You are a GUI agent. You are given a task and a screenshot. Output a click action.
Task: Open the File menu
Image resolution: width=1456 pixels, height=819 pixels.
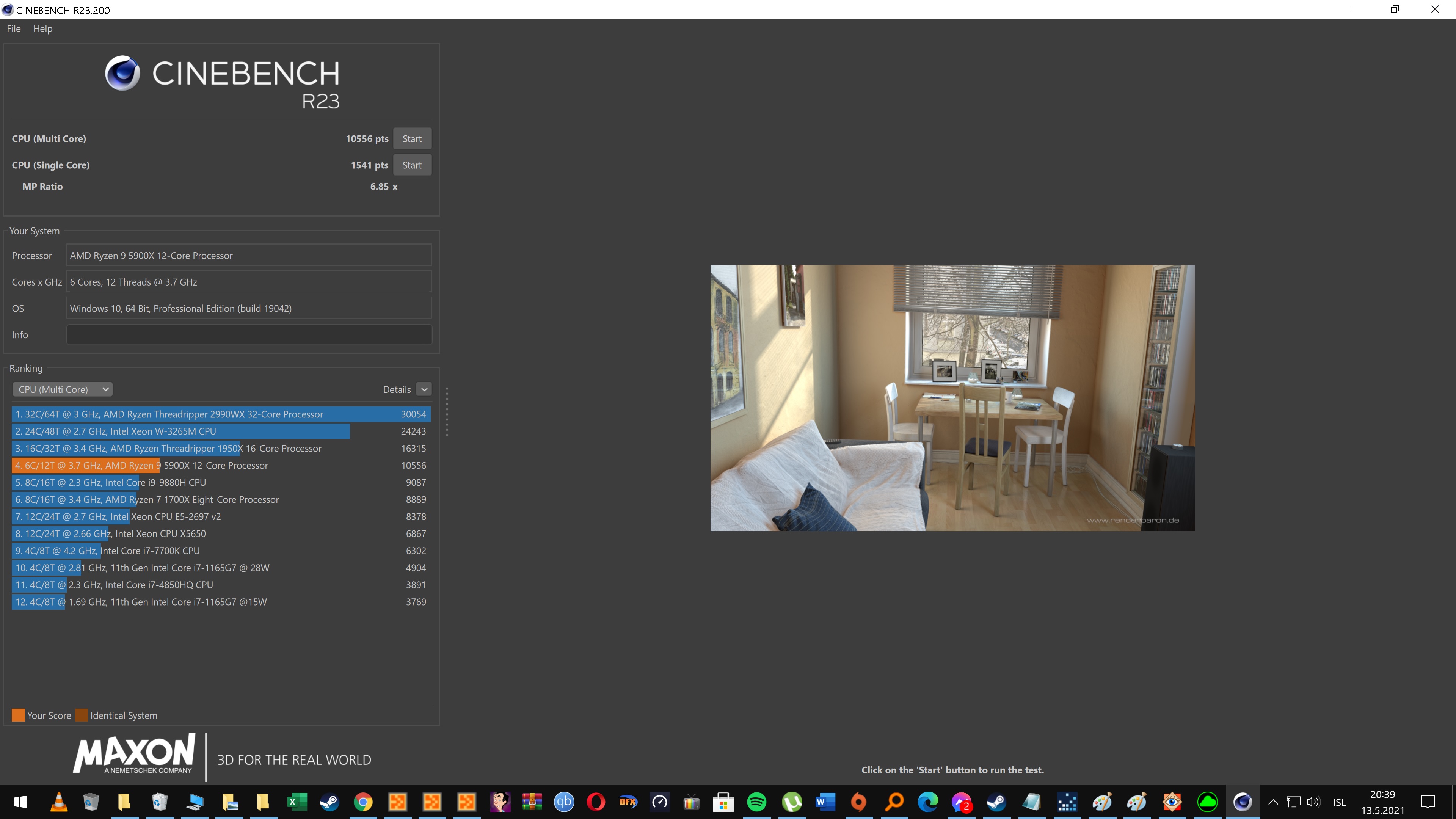[x=13, y=28]
